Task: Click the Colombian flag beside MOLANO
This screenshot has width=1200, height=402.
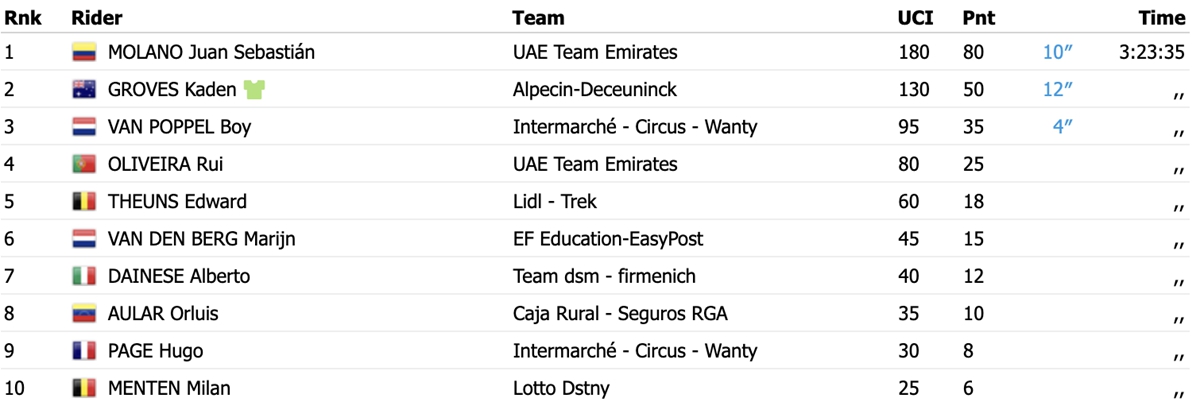Action: 83,53
